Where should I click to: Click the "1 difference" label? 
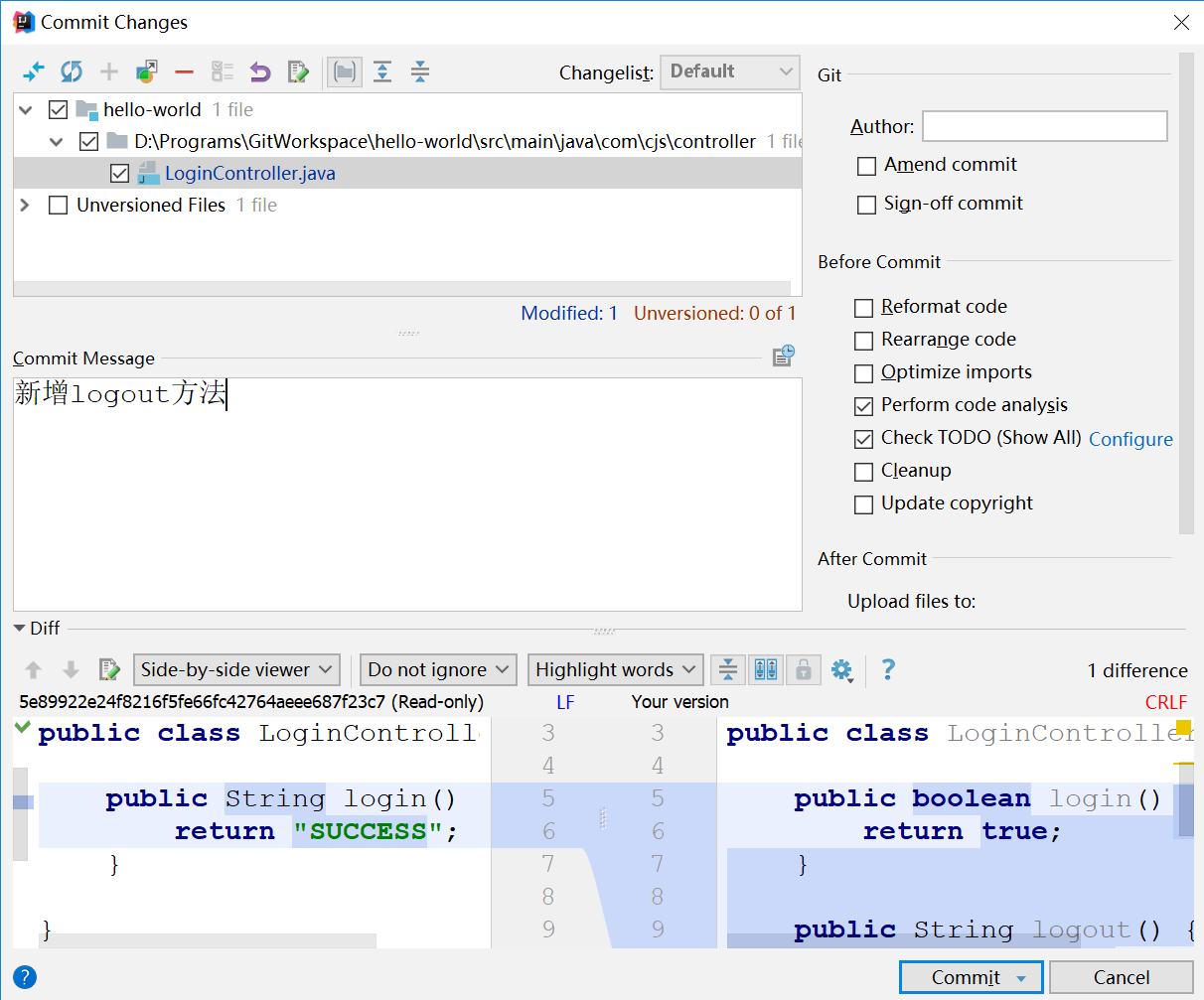point(1137,670)
